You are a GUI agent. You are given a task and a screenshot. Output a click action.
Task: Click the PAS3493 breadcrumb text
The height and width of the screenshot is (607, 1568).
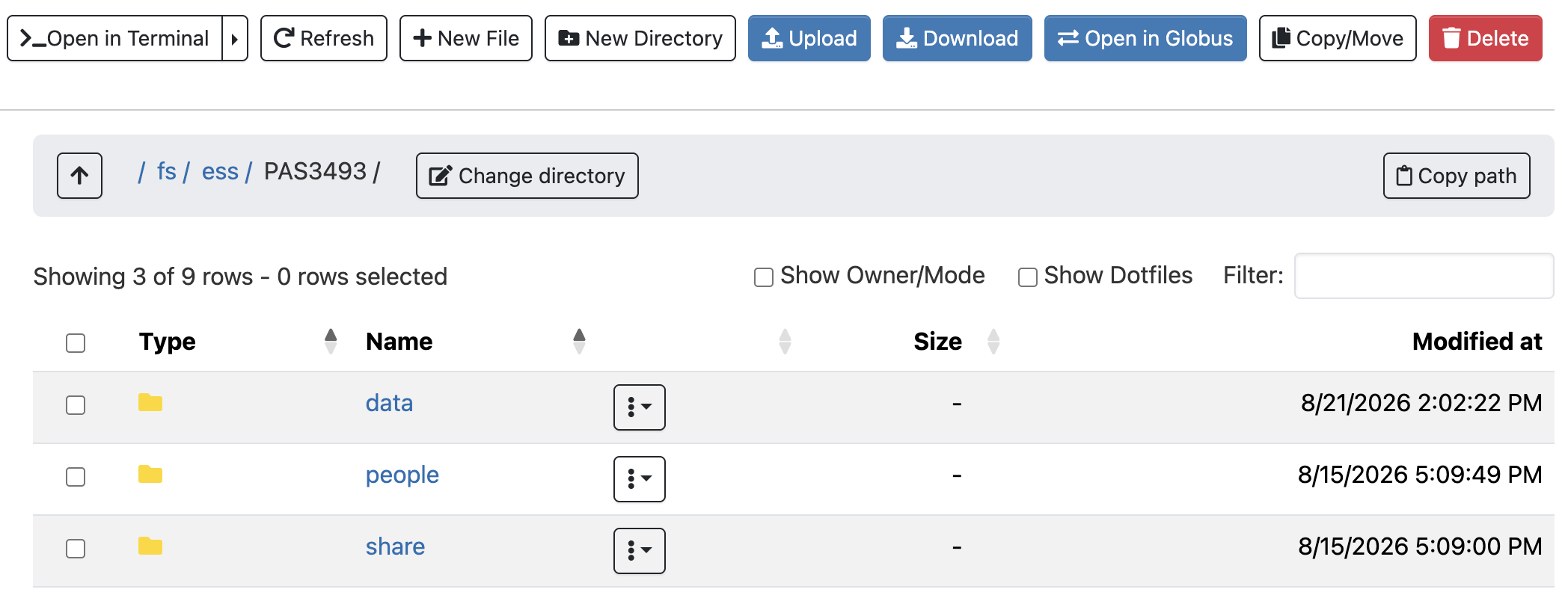coord(315,171)
